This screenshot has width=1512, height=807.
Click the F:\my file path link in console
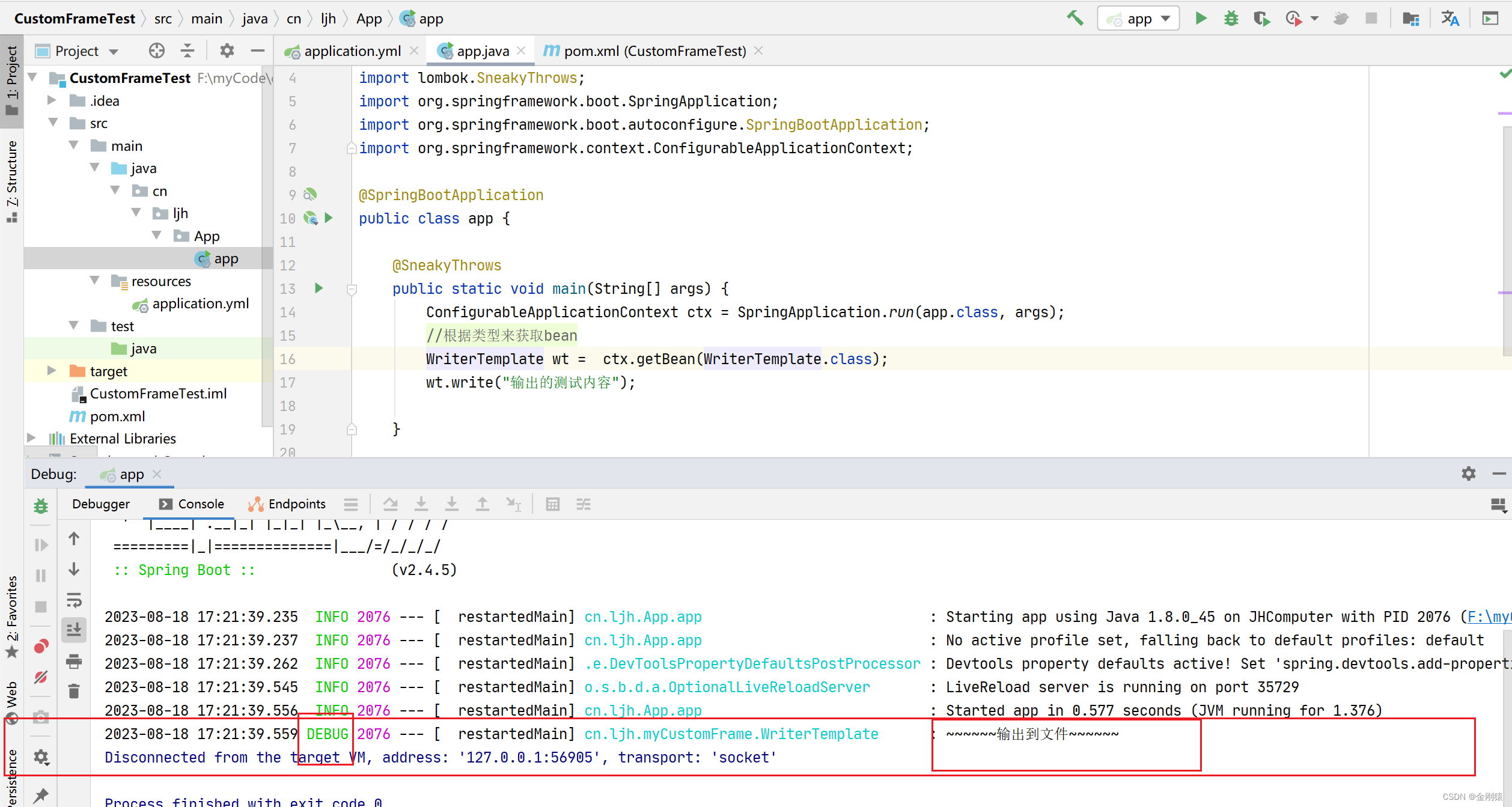(x=1489, y=617)
